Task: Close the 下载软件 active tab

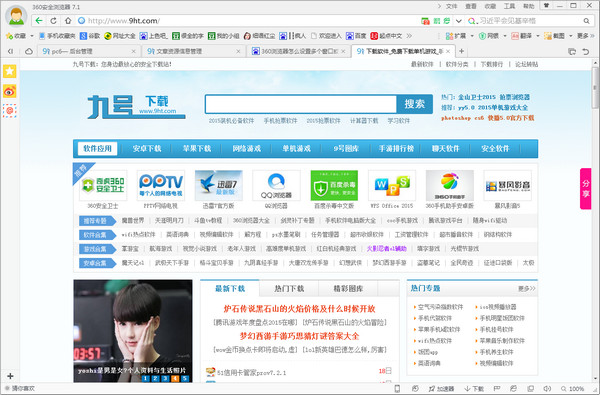Action: tap(448, 51)
